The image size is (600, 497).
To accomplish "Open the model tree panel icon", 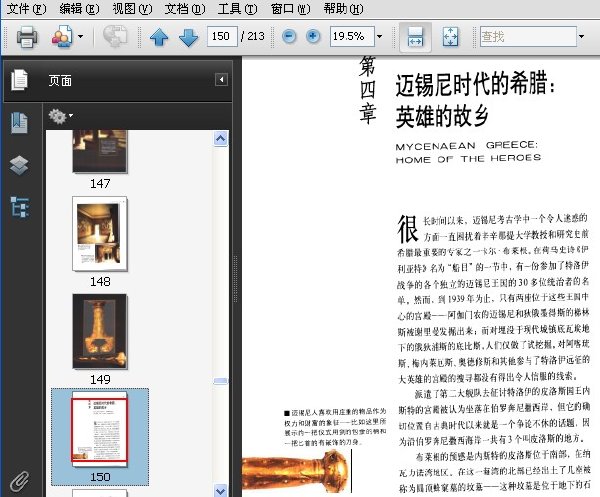I will pos(20,207).
